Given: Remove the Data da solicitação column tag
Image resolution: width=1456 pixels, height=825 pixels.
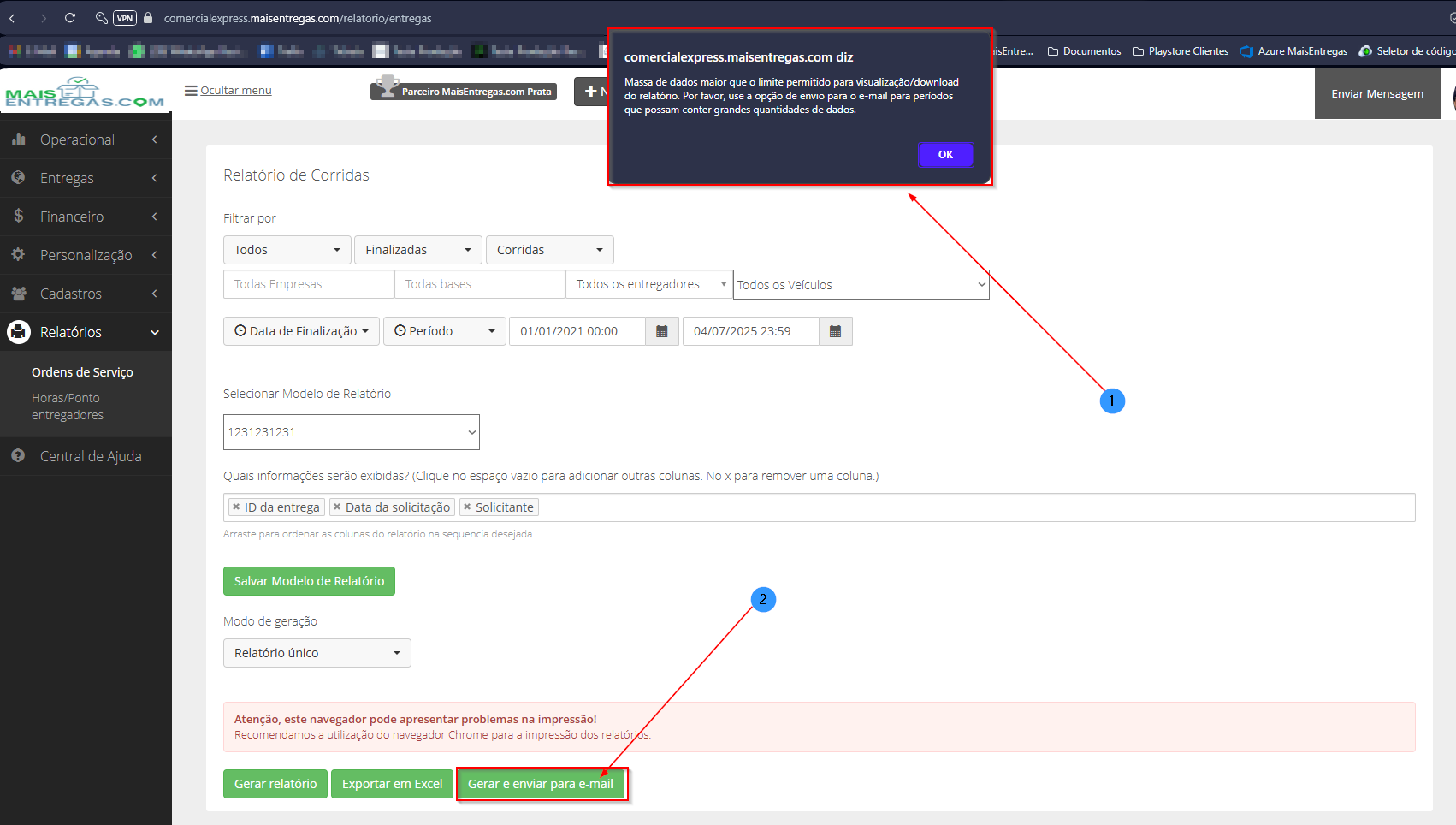Looking at the screenshot, I should tap(337, 507).
